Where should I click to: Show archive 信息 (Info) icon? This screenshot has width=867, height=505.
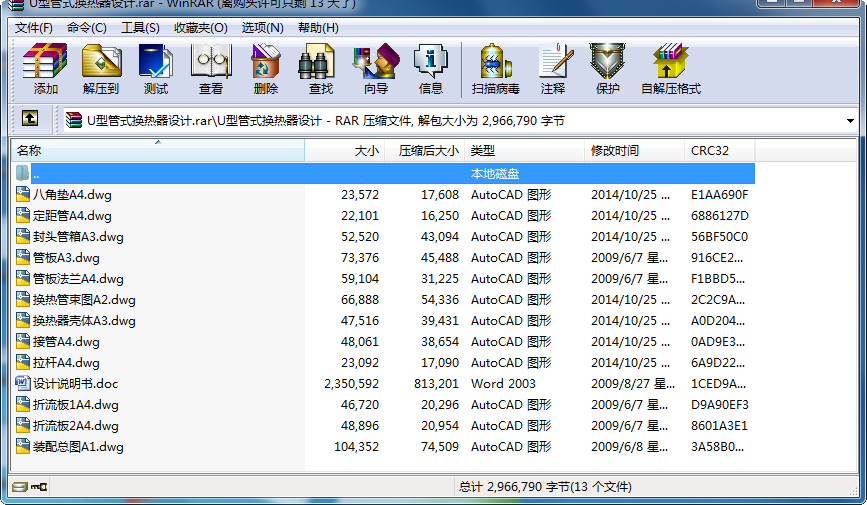[x=431, y=60]
